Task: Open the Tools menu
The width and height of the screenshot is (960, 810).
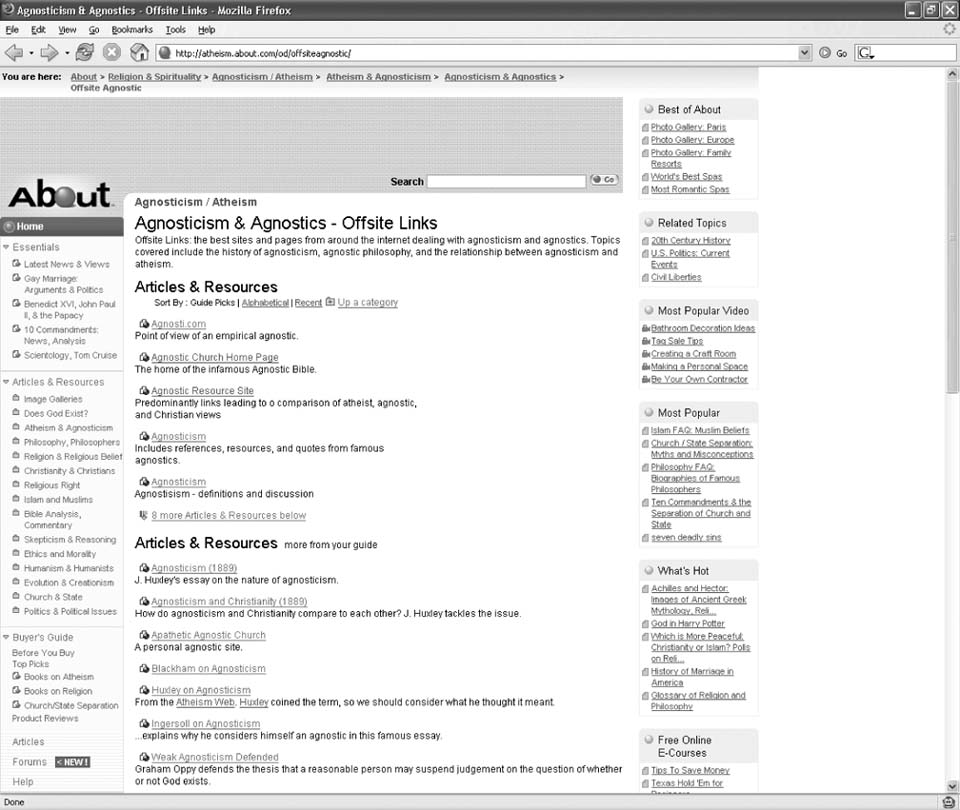Action: point(175,30)
